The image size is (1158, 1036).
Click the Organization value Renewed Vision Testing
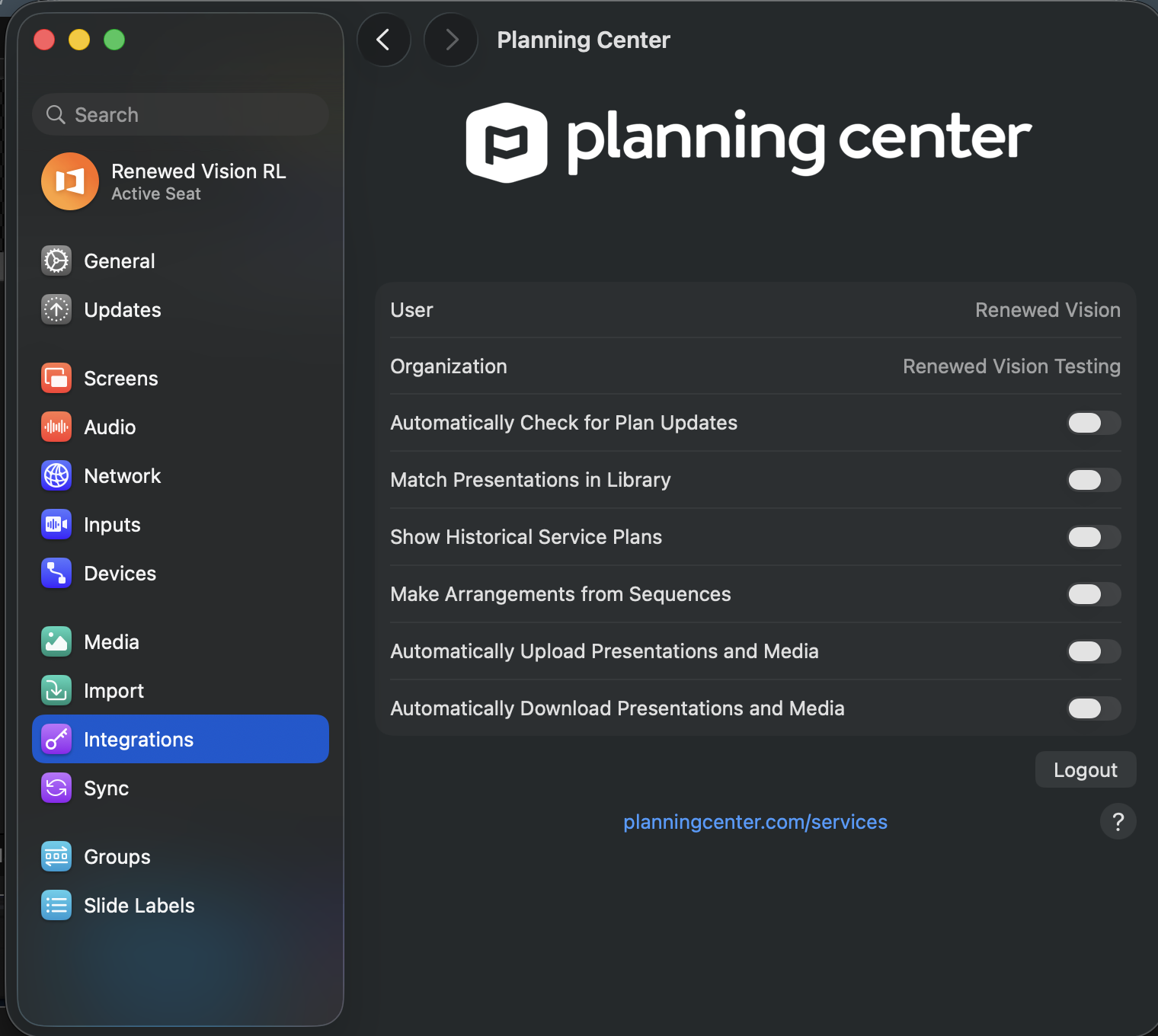coord(1012,366)
